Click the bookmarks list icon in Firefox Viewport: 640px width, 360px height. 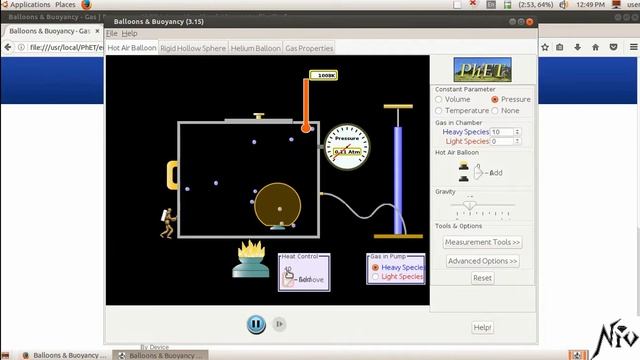point(560,47)
